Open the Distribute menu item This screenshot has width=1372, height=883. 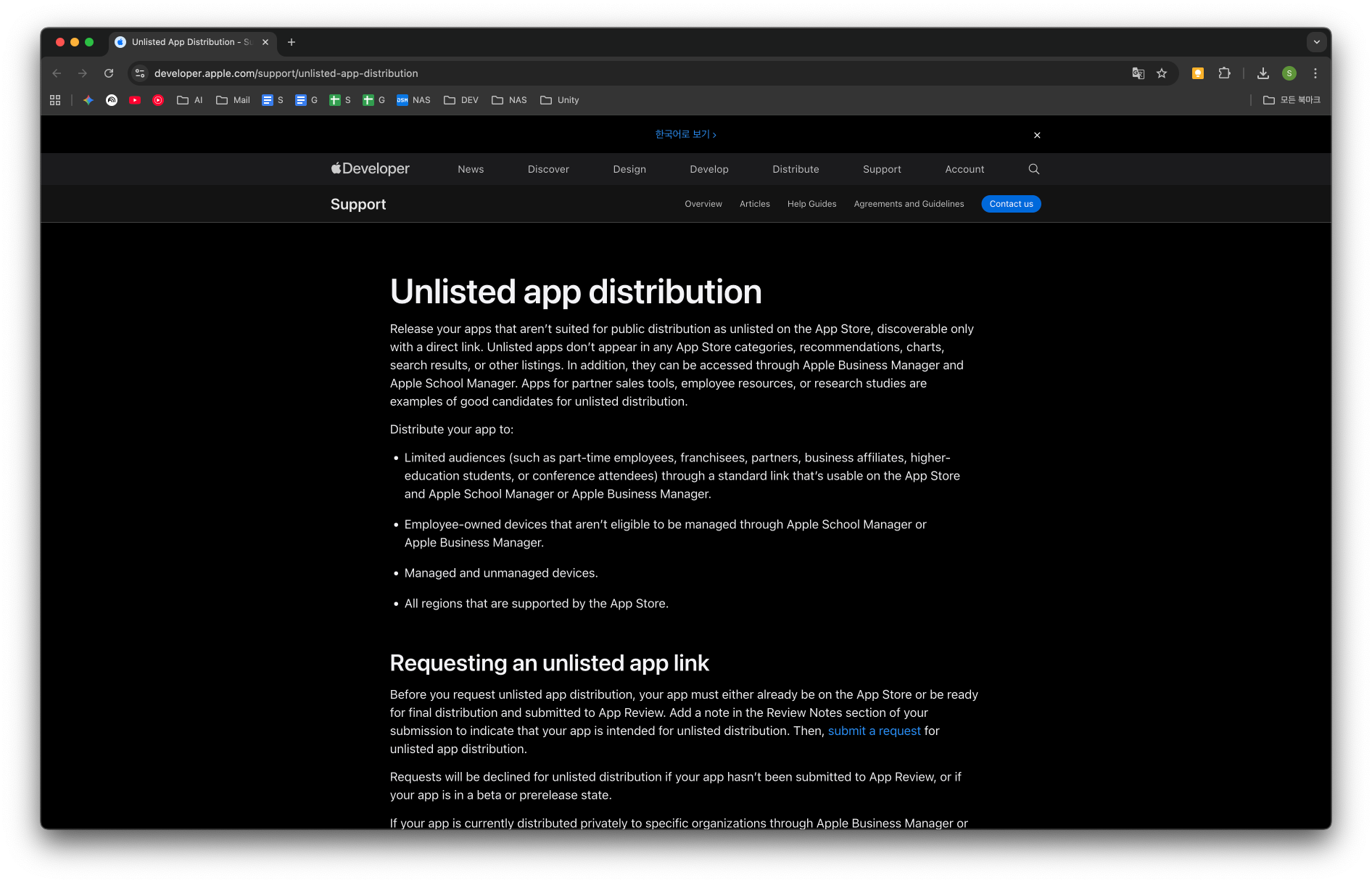795,169
